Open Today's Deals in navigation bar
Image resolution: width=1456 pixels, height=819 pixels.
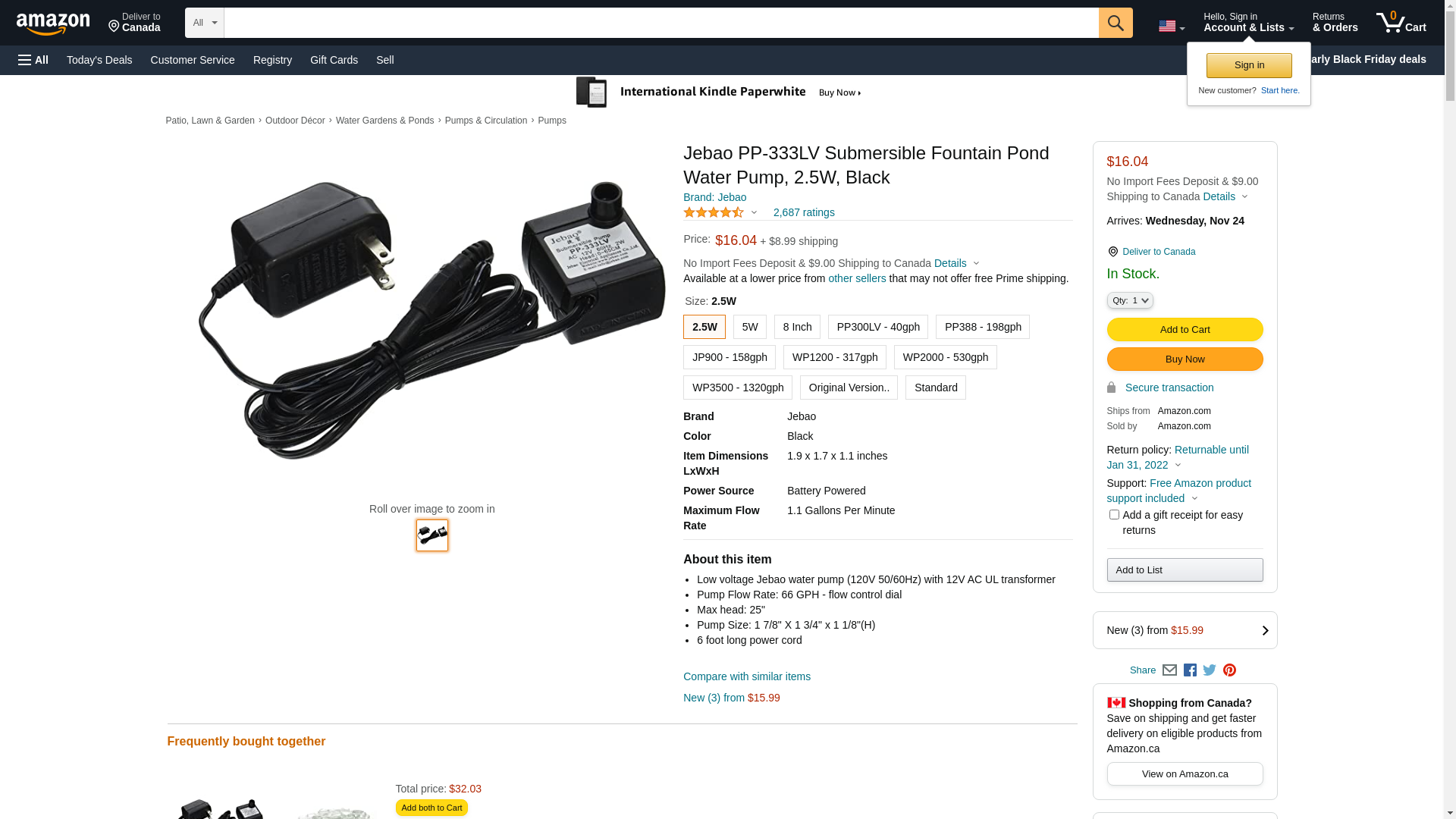pyautogui.click(x=99, y=60)
